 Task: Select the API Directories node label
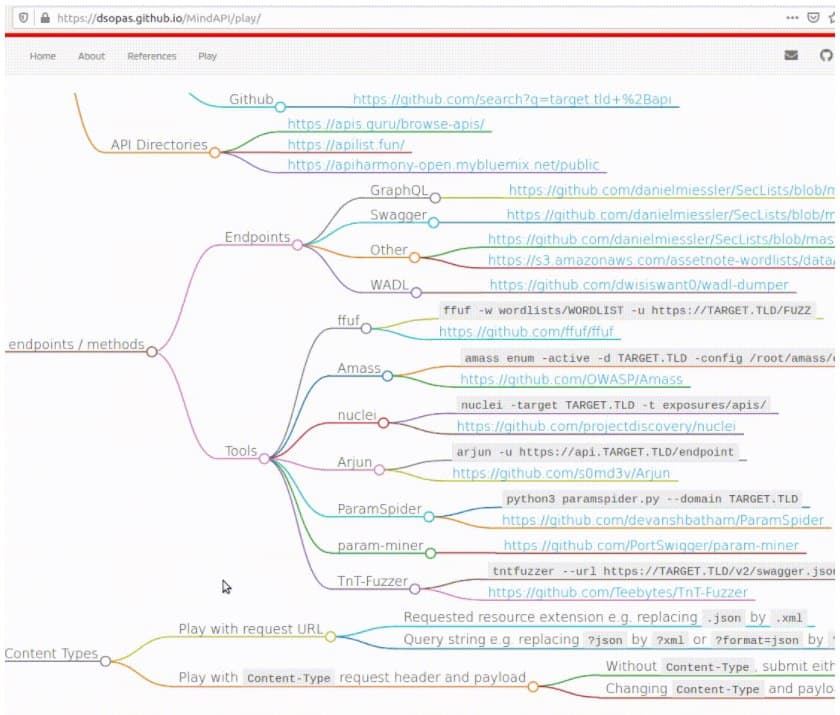tap(159, 145)
